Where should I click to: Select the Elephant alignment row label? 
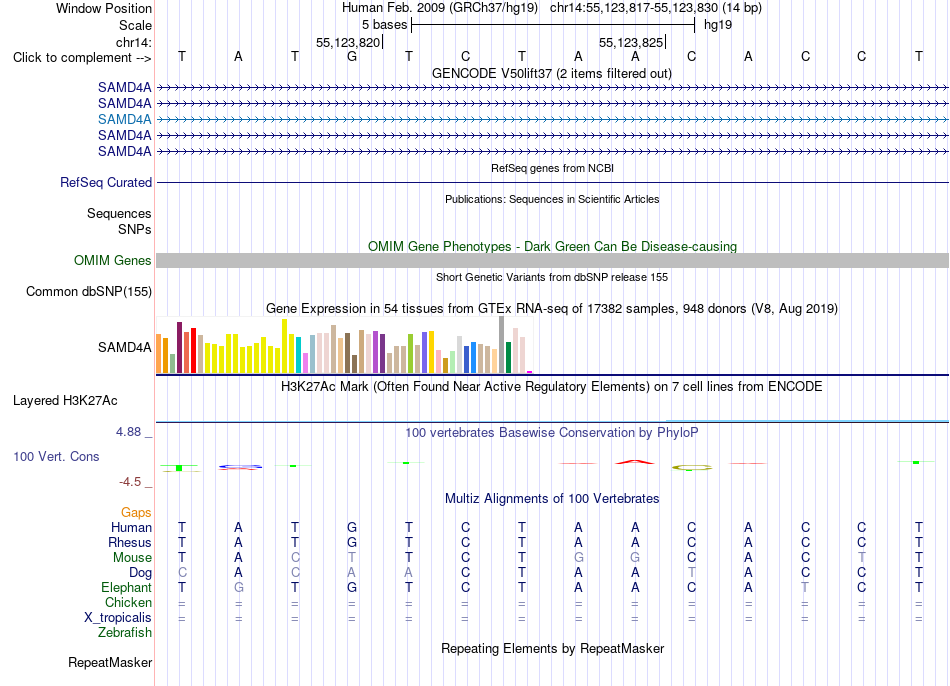tap(126, 587)
